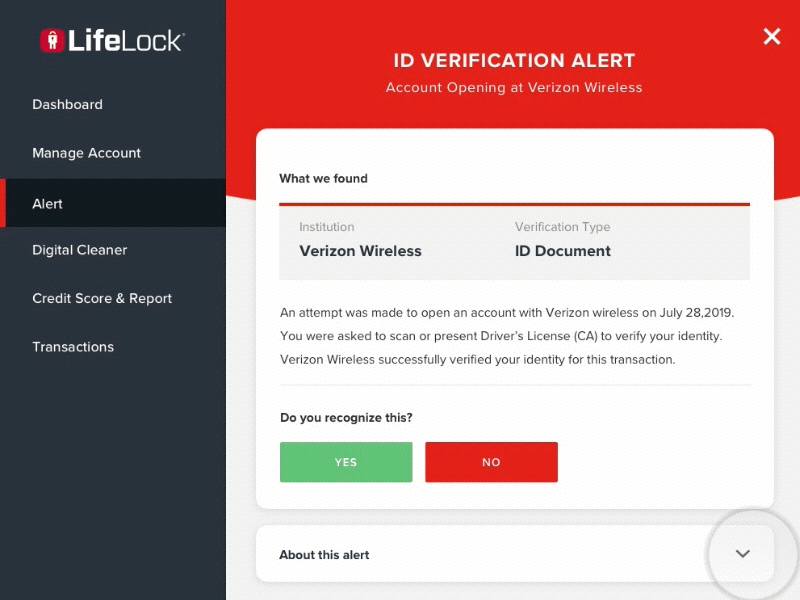This screenshot has width=800, height=600.
Task: Open Digital Cleaner in sidebar
Action: pos(80,250)
